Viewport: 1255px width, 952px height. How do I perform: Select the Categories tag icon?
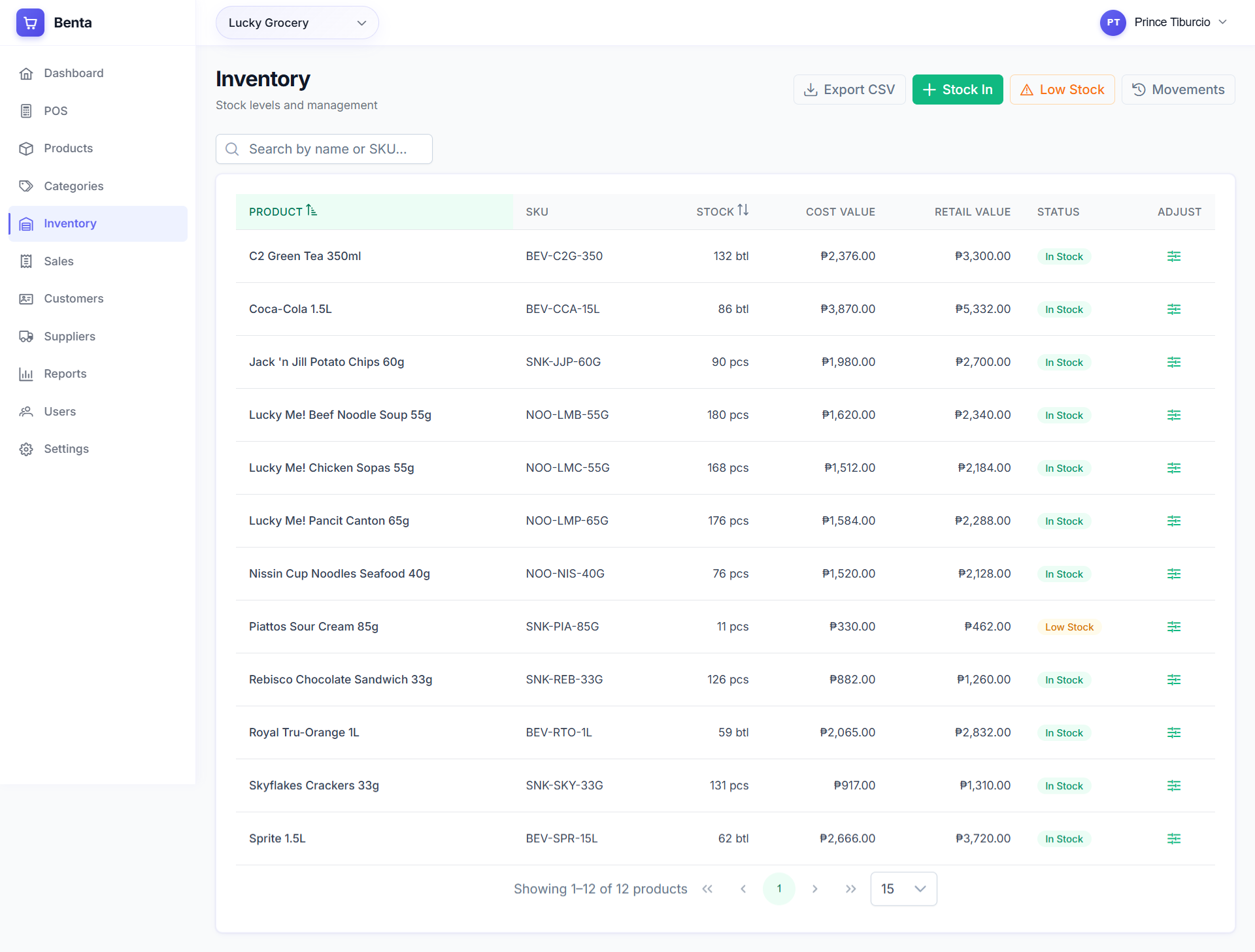(x=26, y=186)
